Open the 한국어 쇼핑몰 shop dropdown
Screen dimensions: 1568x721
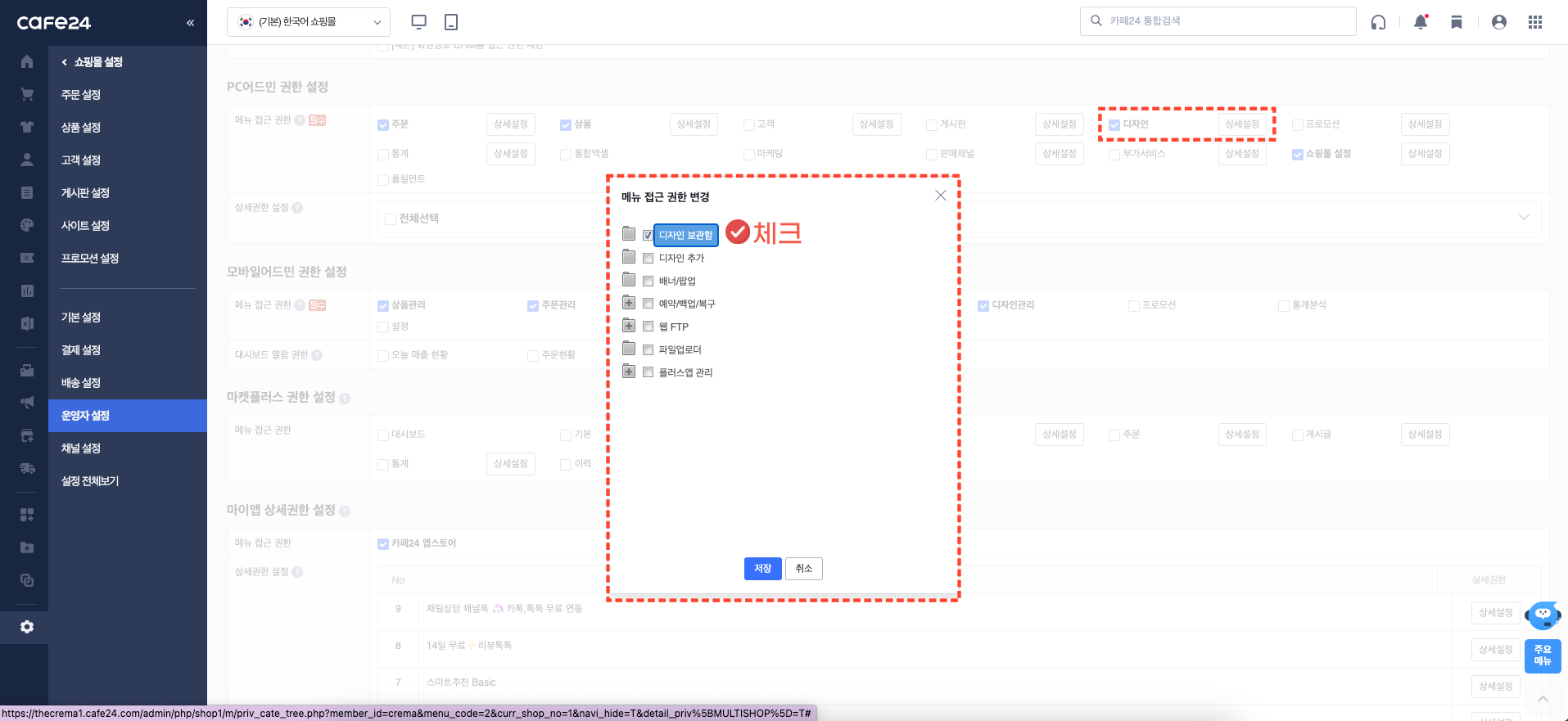(x=309, y=22)
